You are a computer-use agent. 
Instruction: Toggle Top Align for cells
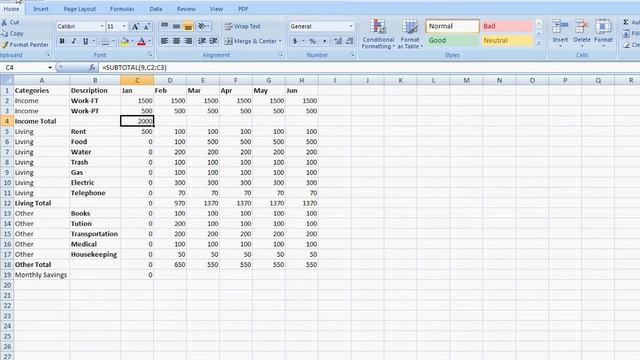[164, 27]
